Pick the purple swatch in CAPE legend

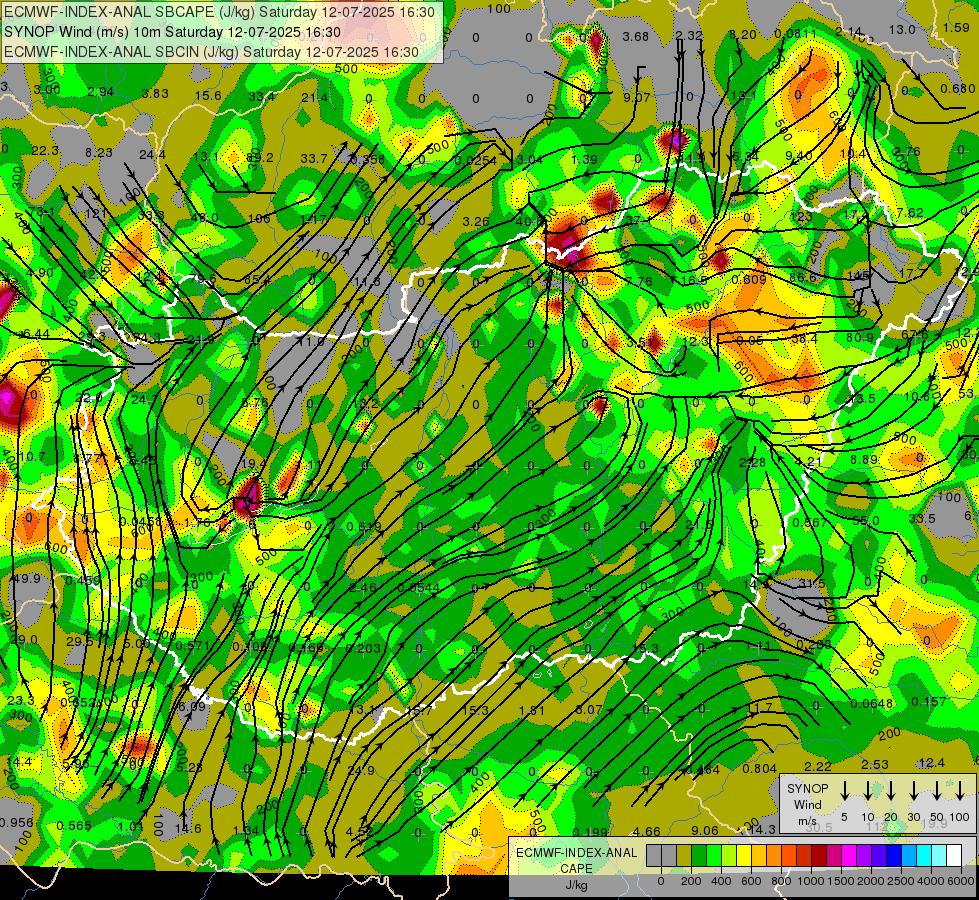(863, 855)
